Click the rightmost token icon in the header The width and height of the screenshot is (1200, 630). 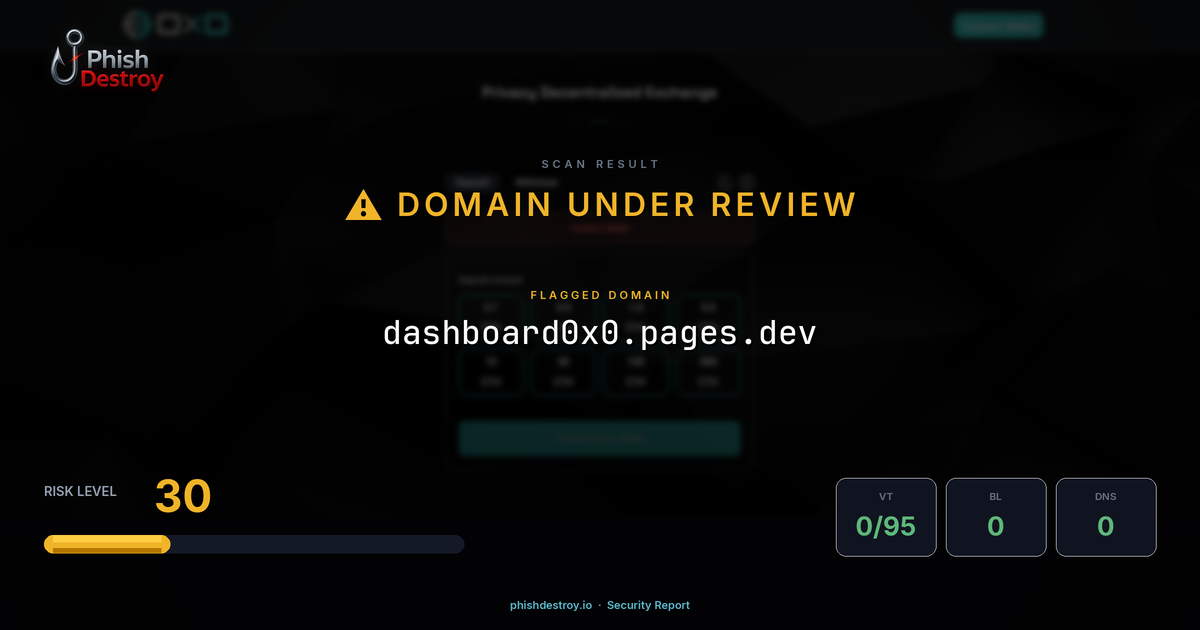point(215,22)
